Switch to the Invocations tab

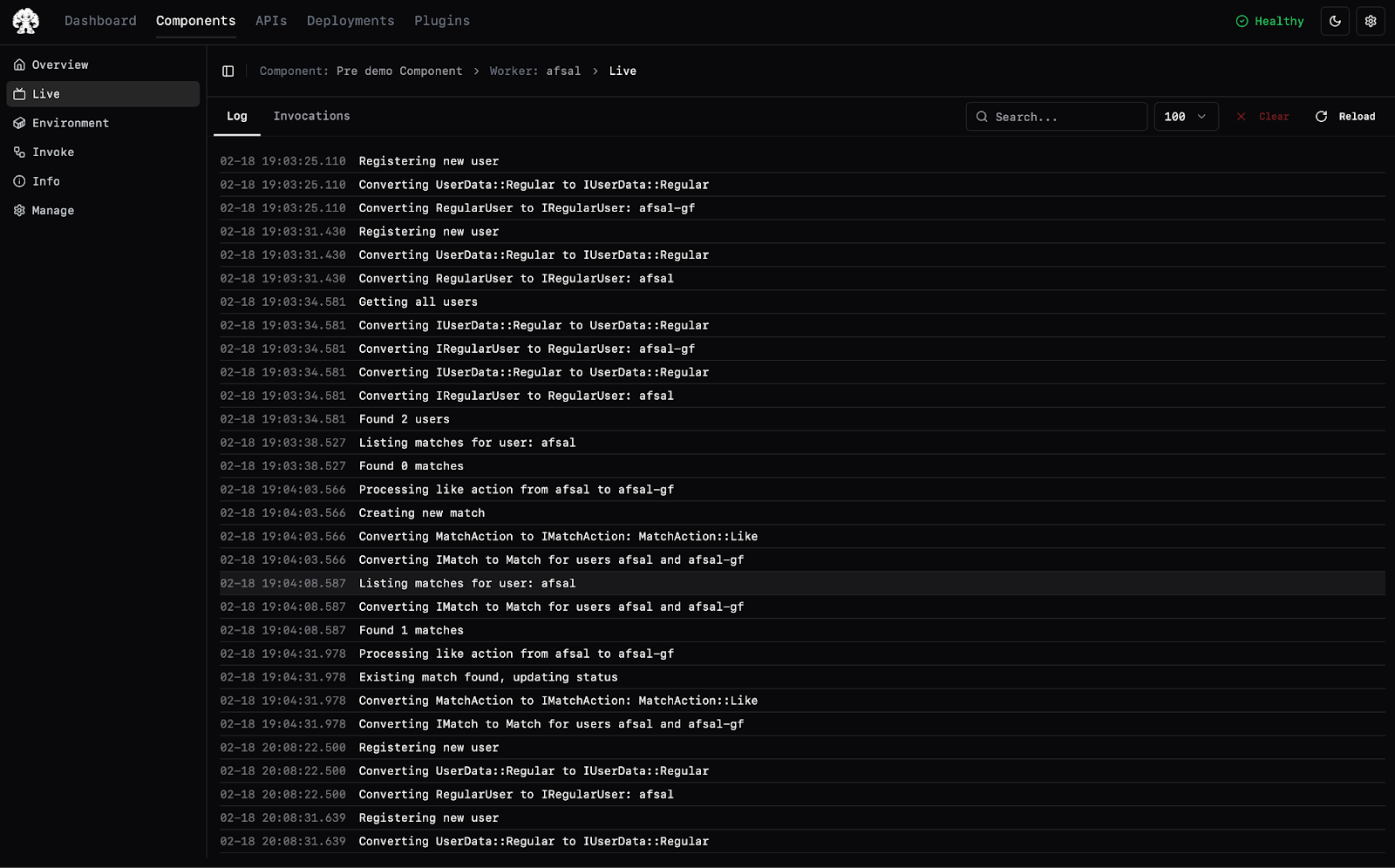point(311,116)
